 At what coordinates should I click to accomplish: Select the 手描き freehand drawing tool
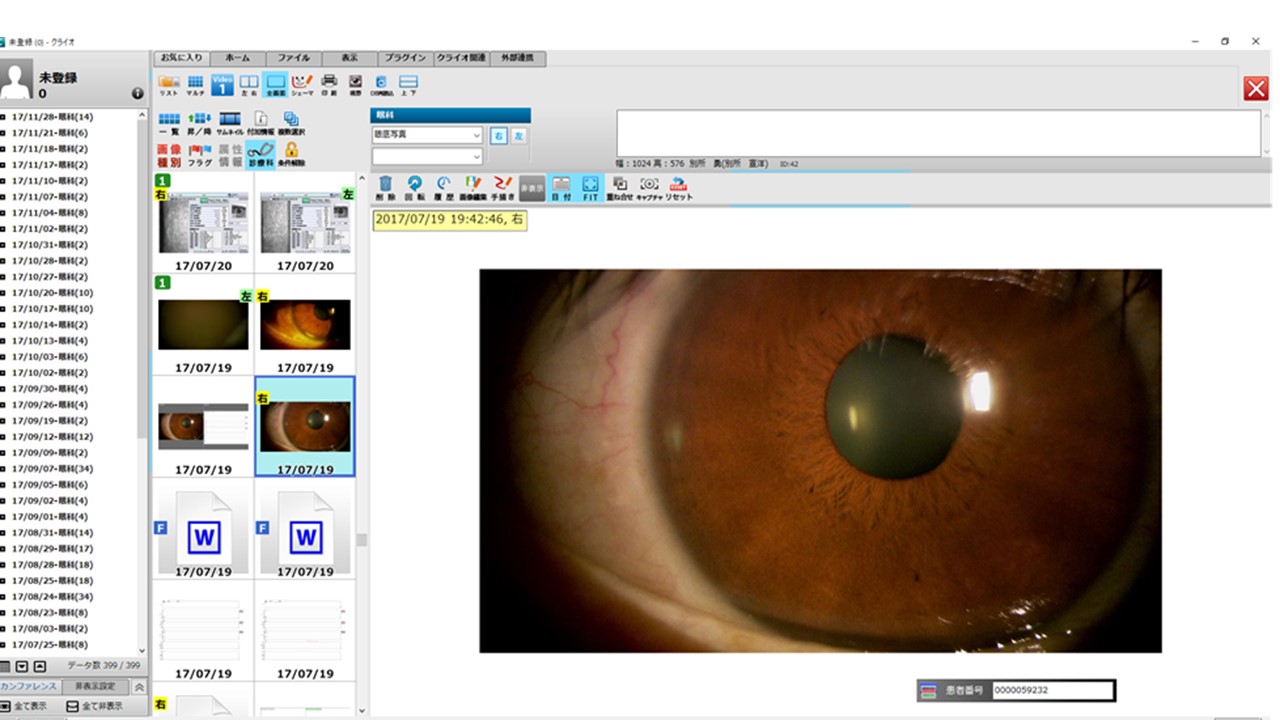point(502,188)
